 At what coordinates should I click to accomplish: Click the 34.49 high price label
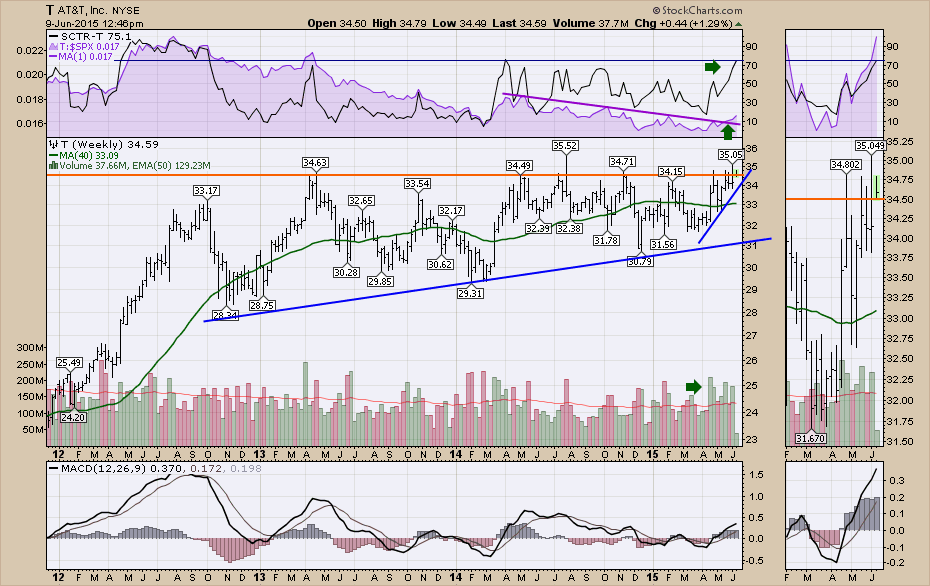[519, 165]
